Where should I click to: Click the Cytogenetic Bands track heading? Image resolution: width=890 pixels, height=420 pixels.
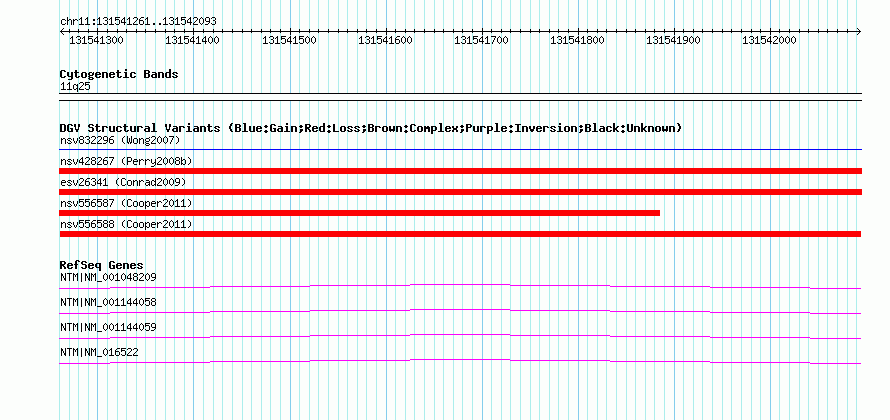[x=119, y=74]
